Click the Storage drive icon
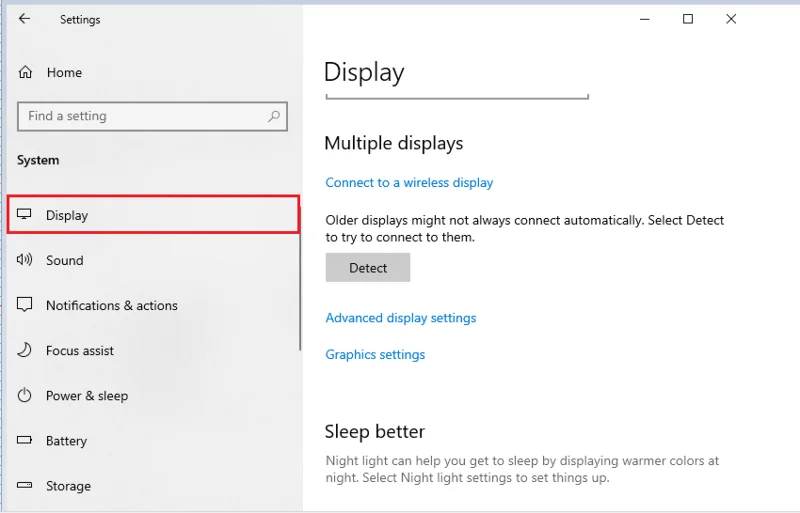The image size is (800, 513). (24, 485)
